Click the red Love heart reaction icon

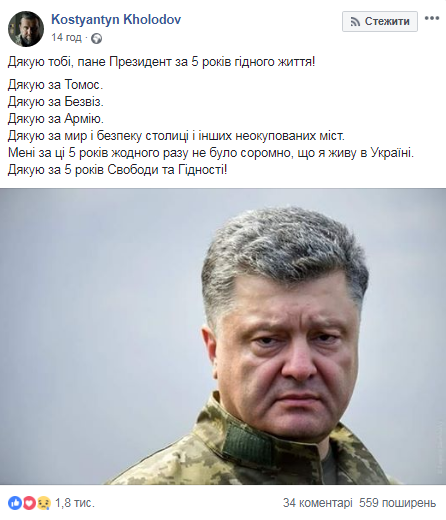(29, 503)
